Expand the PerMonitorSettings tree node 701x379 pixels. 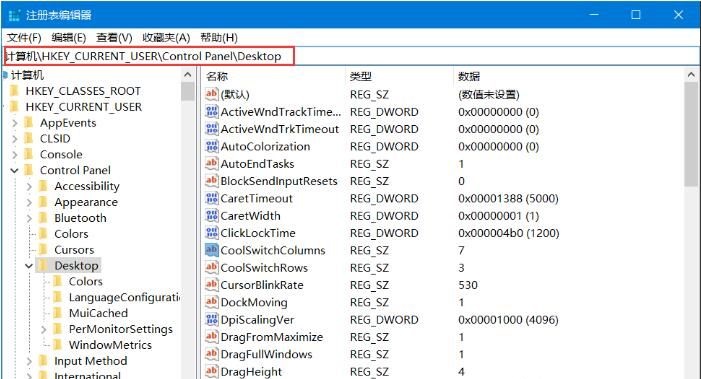point(43,329)
